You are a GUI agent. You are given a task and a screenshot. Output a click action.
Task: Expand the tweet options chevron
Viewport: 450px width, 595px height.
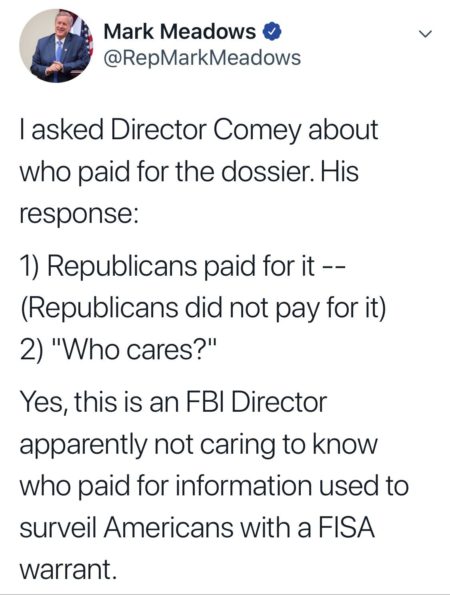tap(425, 34)
